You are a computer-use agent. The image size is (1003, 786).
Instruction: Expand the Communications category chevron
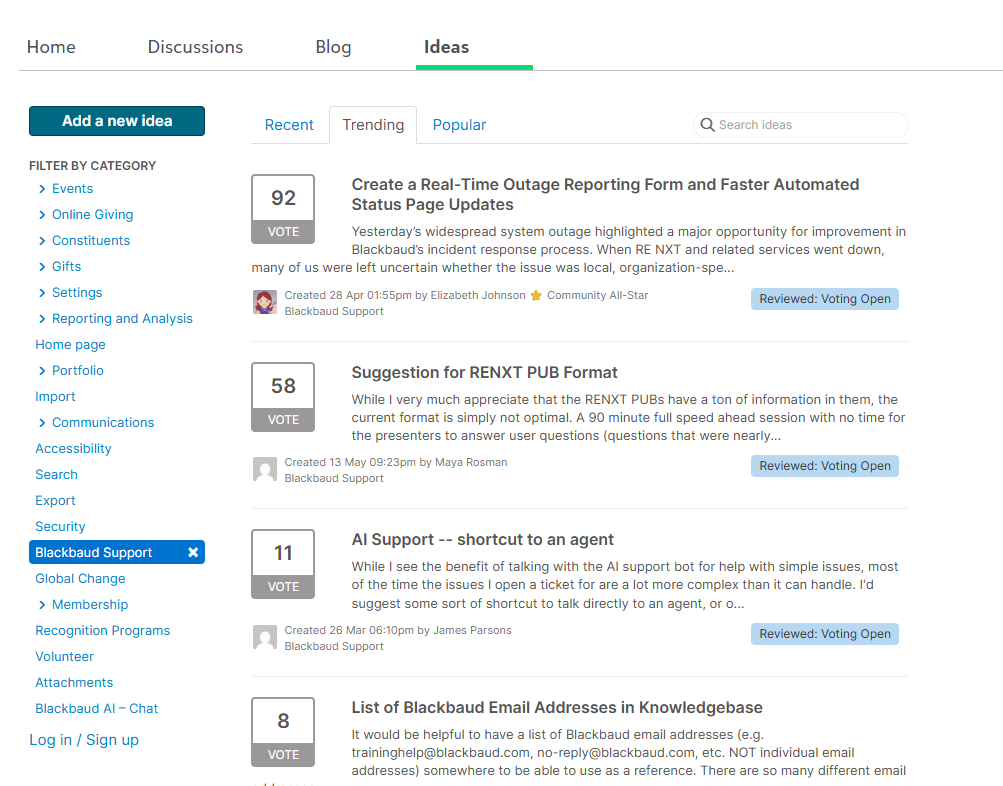pyautogui.click(x=42, y=423)
